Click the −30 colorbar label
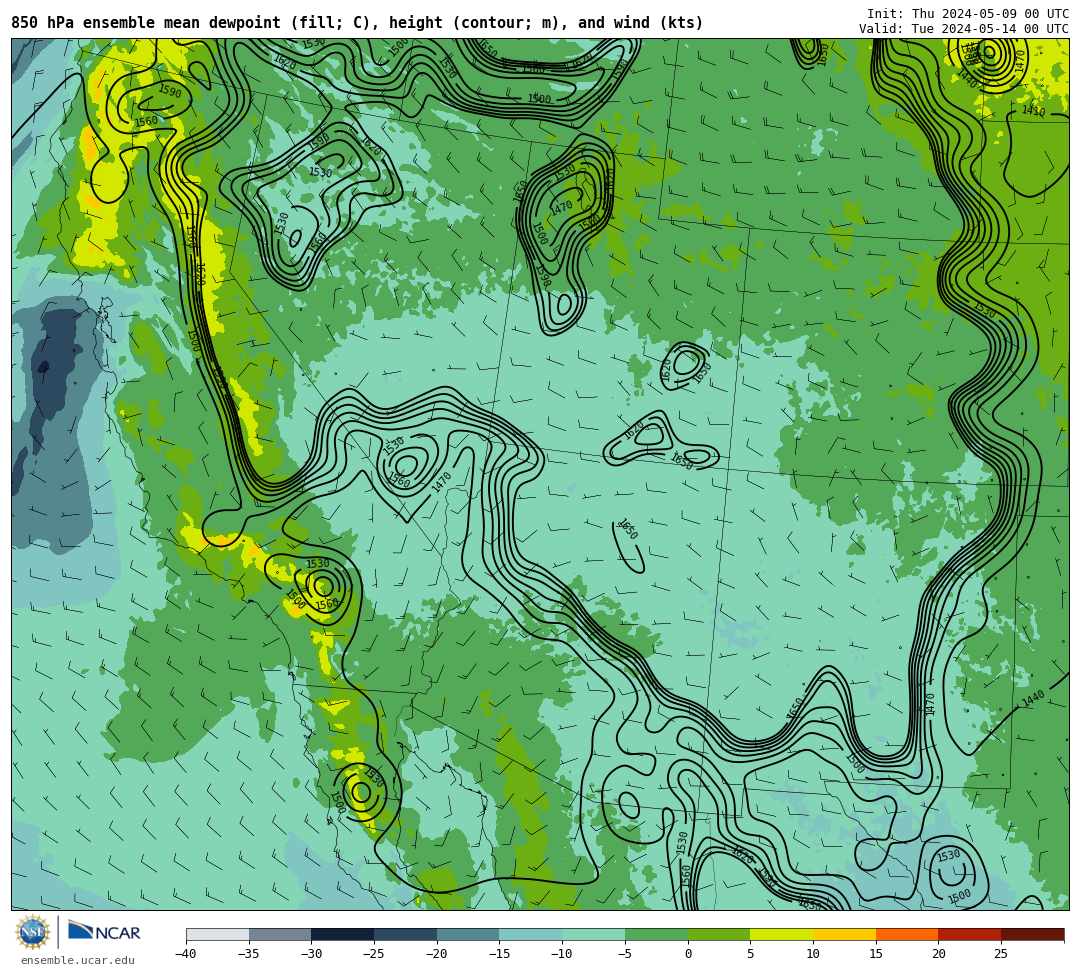 (311, 954)
